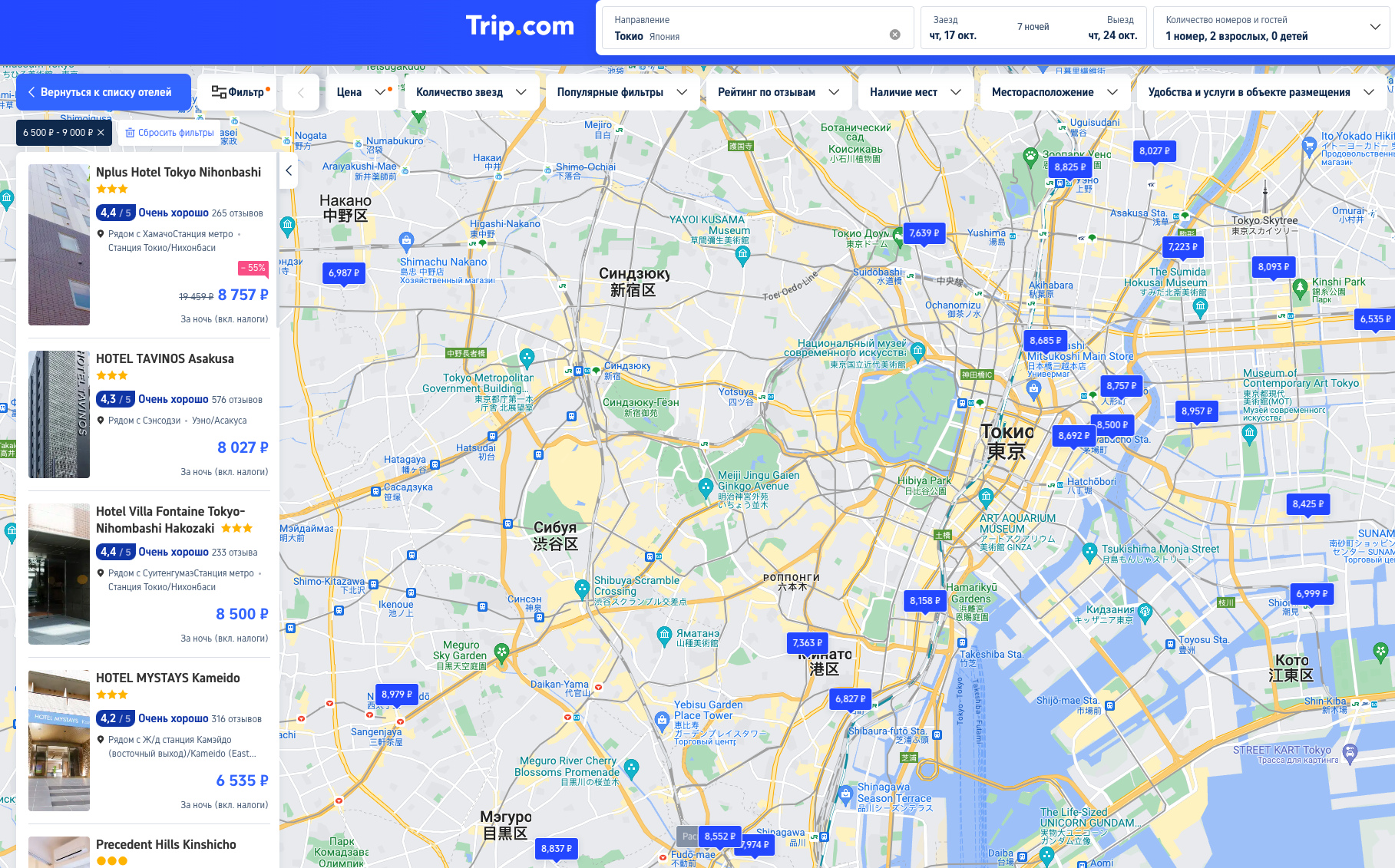1395x868 pixels.
Task: Open Nplus Hotel Tokyo Nihonbashi photo
Action: (59, 245)
